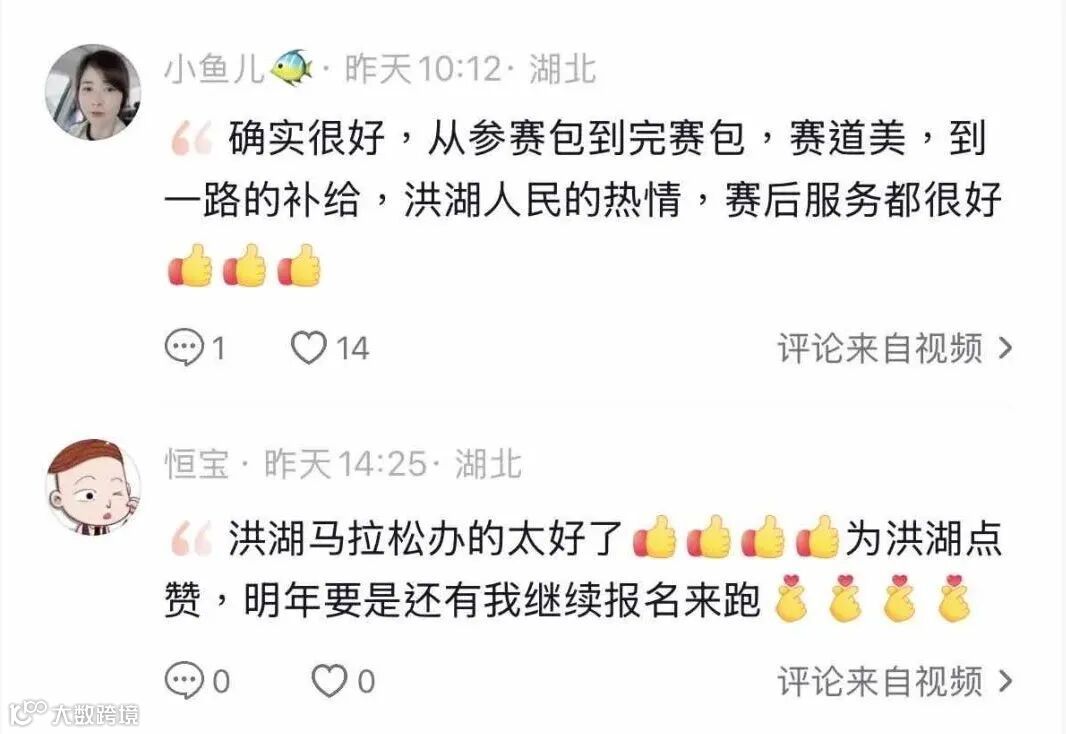Click the 大数跨境 watermark logo
This screenshot has width=1066, height=734.
tap(74, 714)
